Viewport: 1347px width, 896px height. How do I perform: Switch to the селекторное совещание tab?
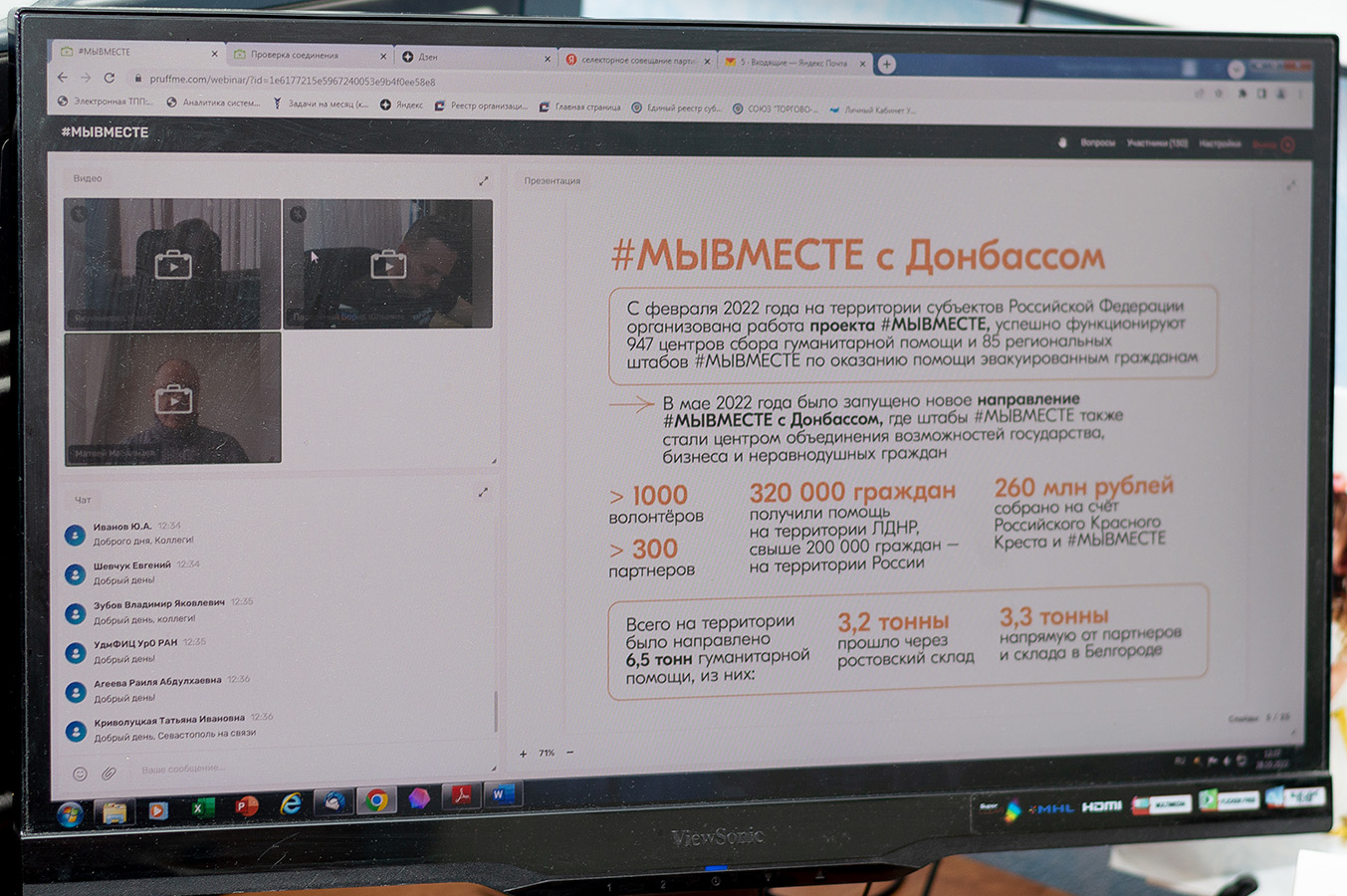(637, 60)
